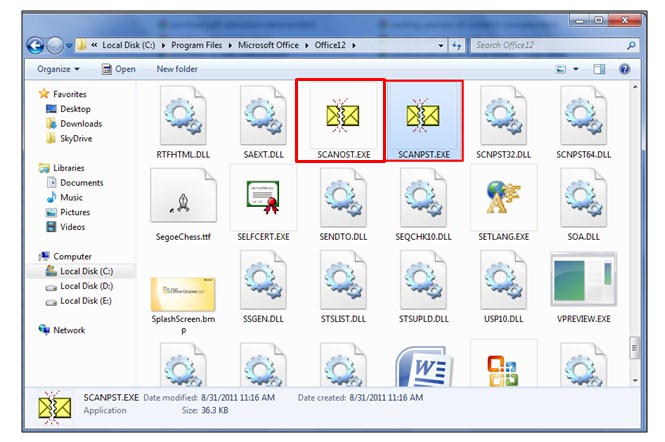Select the SELFCERT.EXE certificate icon
The height and width of the screenshot is (442, 665).
pyautogui.click(x=263, y=197)
